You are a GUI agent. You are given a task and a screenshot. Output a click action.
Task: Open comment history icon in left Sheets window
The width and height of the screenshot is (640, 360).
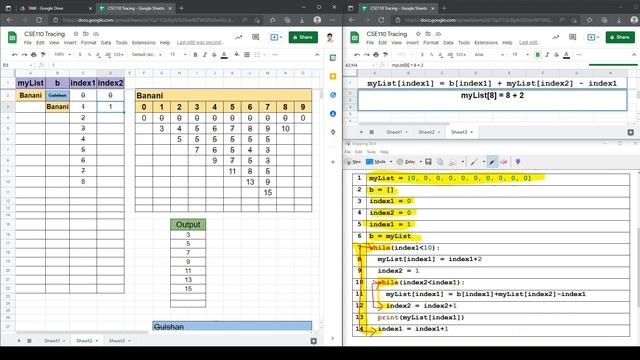256,37
